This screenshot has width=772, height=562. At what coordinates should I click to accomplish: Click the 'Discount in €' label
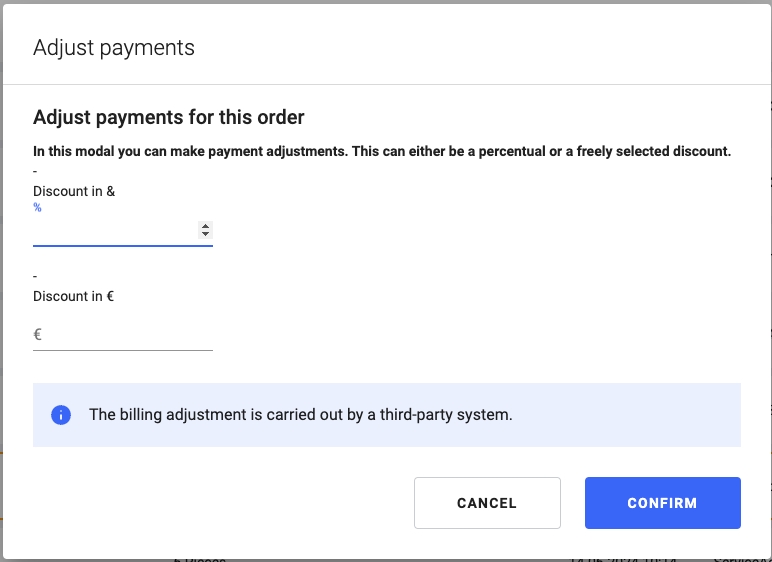pos(73,296)
